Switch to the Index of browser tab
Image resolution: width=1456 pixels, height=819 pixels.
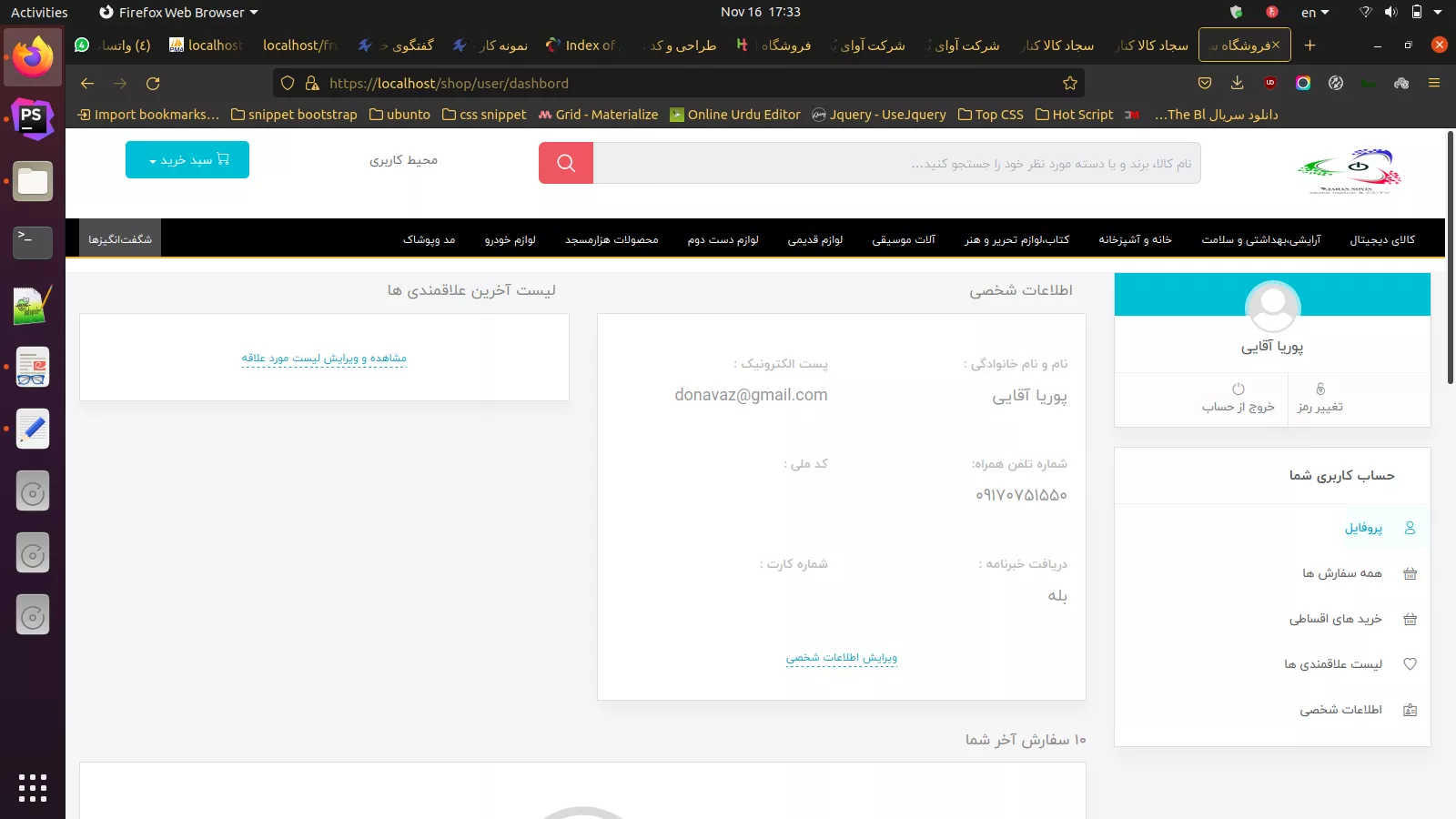(x=581, y=45)
